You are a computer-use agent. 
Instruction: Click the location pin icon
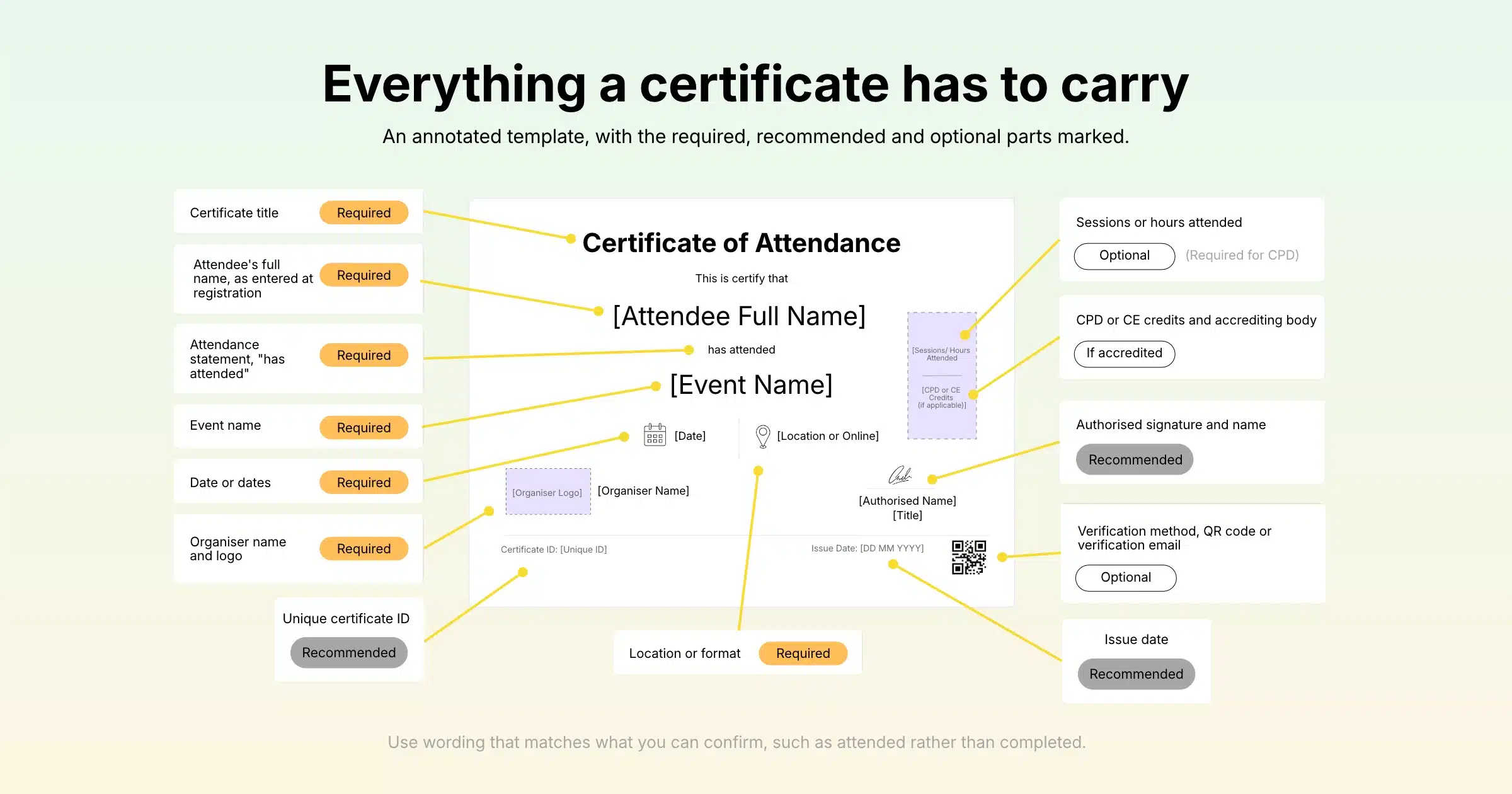762,436
